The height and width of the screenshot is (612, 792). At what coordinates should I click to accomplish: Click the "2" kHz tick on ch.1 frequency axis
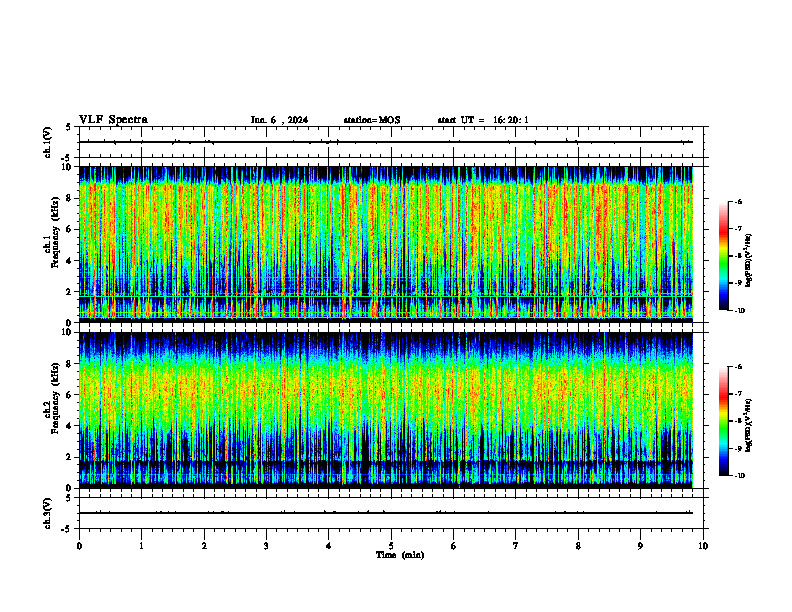70,291
